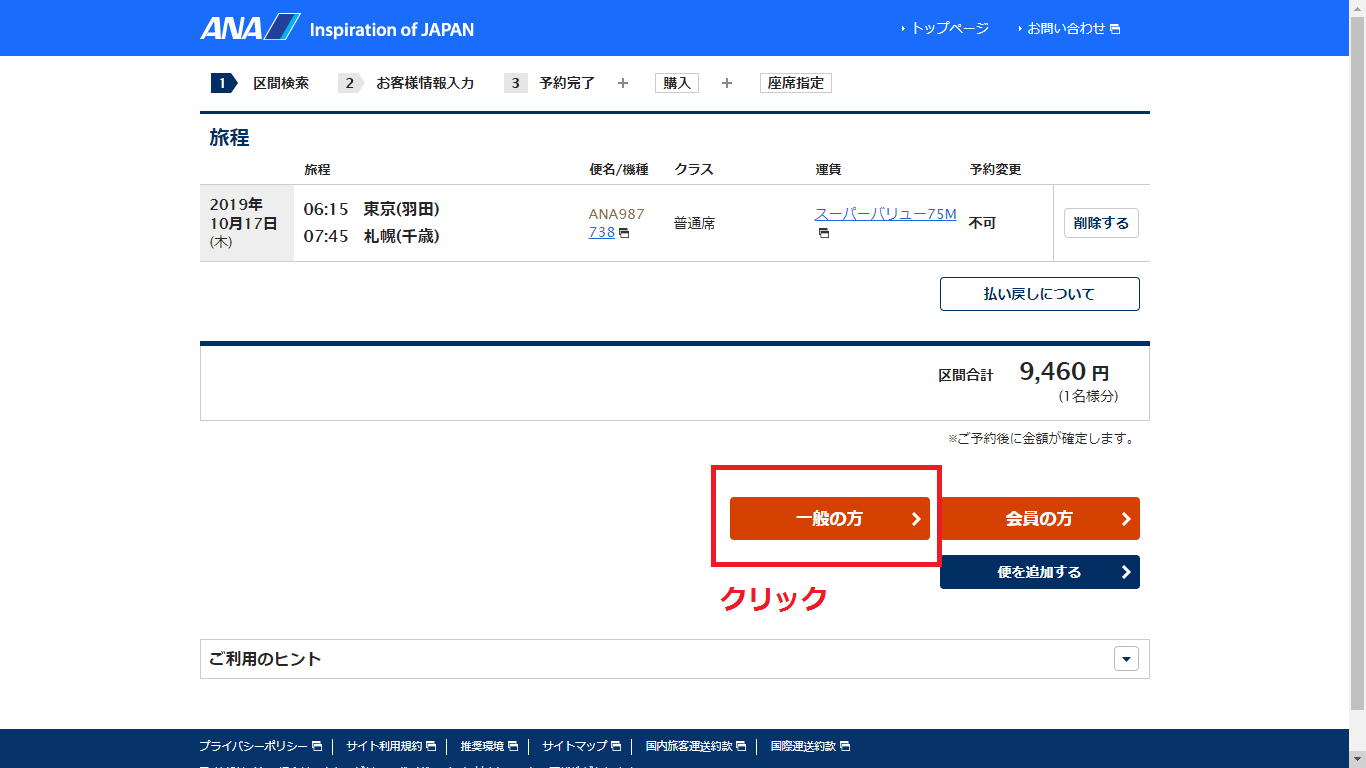This screenshot has height=768, width=1366.
Task: Click popup icon below スーパーバリュー75M
Action: (824, 233)
